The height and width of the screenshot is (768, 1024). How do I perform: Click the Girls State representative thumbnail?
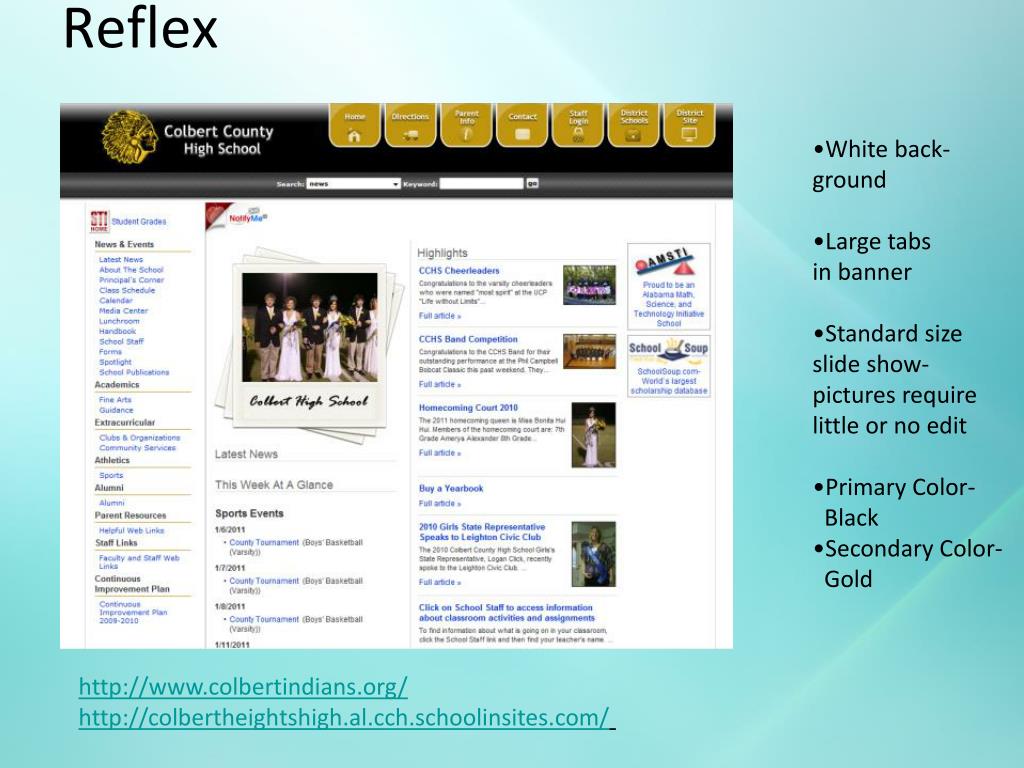click(593, 554)
